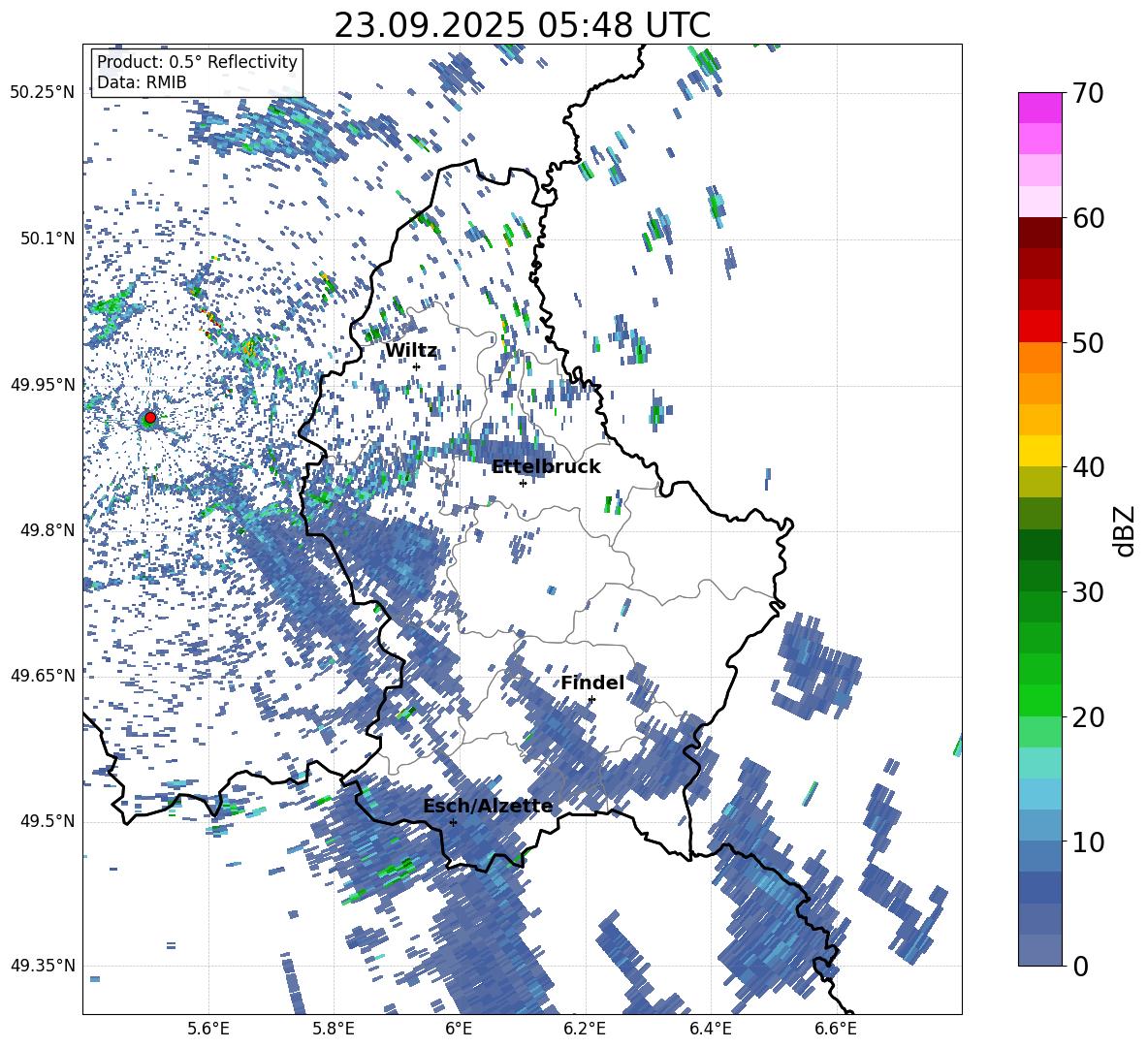The width and height of the screenshot is (1148, 1048).
Task: Select the Wiltz city label
Action: [411, 351]
